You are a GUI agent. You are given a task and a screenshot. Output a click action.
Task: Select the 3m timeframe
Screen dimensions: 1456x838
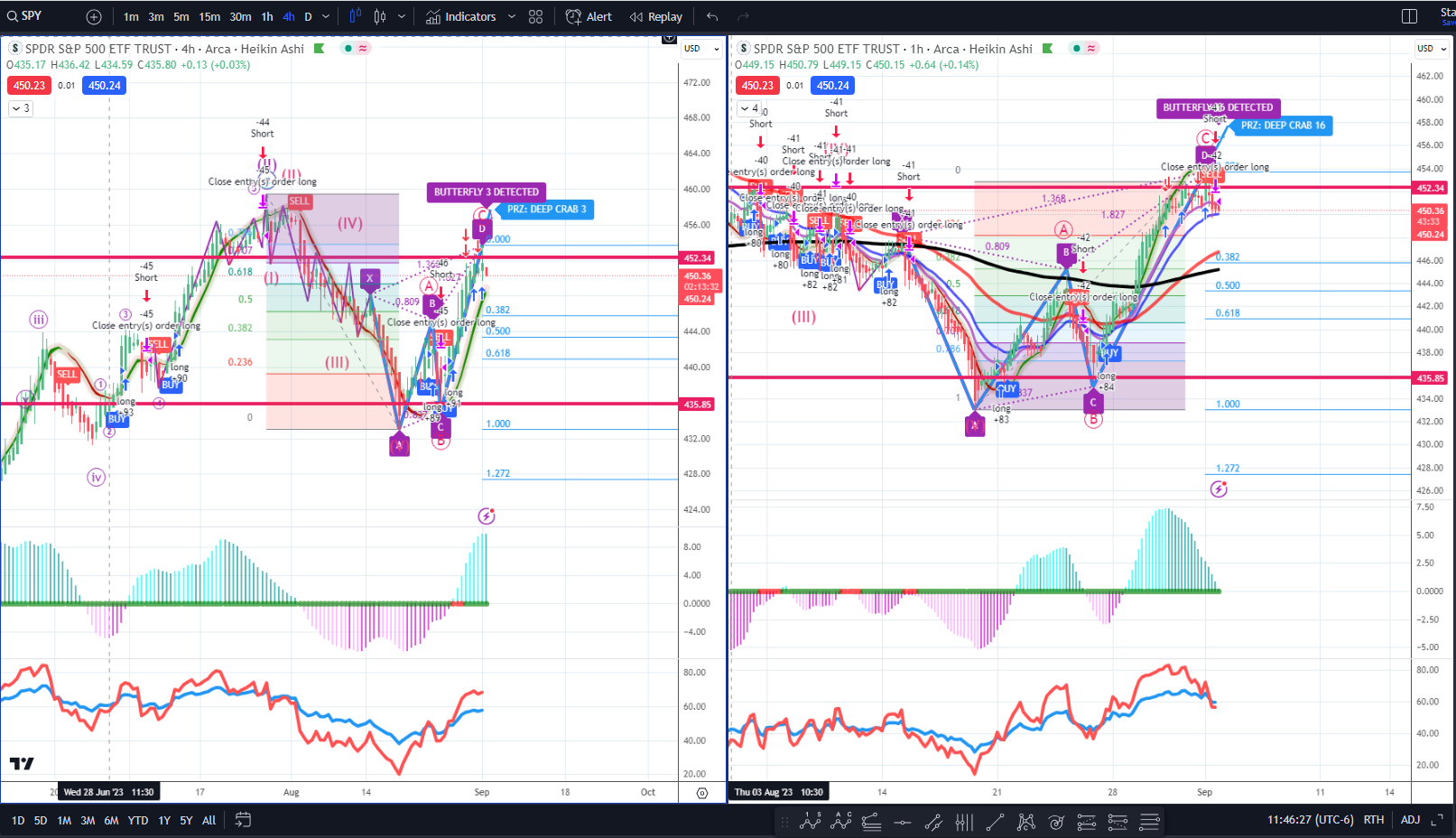tap(156, 16)
